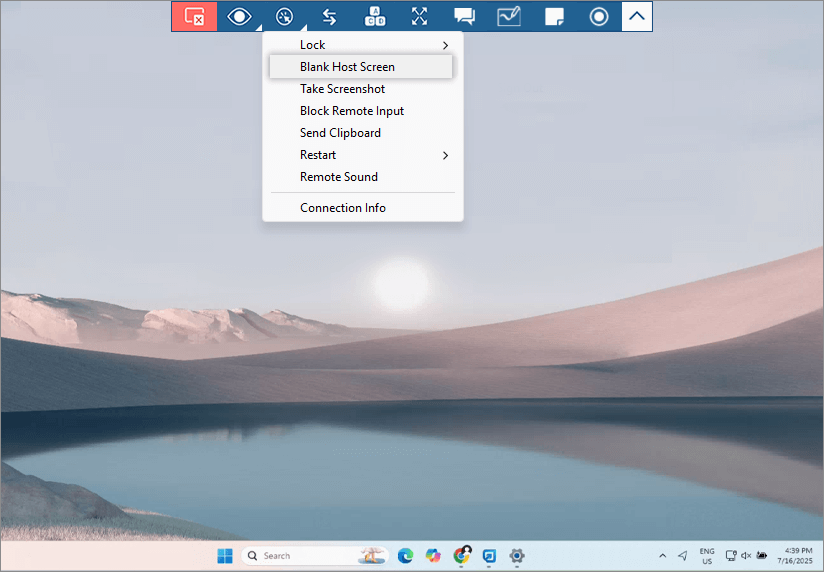Select Blank Host Screen from menu
This screenshot has height=572, width=824.
pyautogui.click(x=347, y=67)
